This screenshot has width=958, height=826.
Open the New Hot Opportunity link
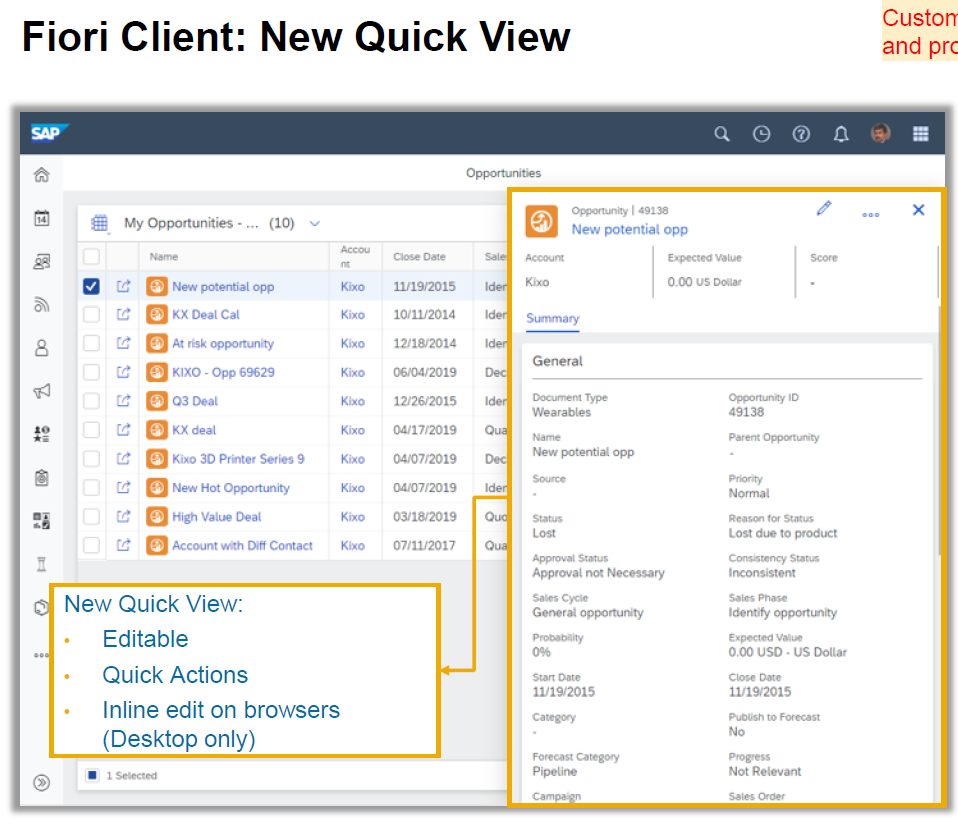pos(231,488)
